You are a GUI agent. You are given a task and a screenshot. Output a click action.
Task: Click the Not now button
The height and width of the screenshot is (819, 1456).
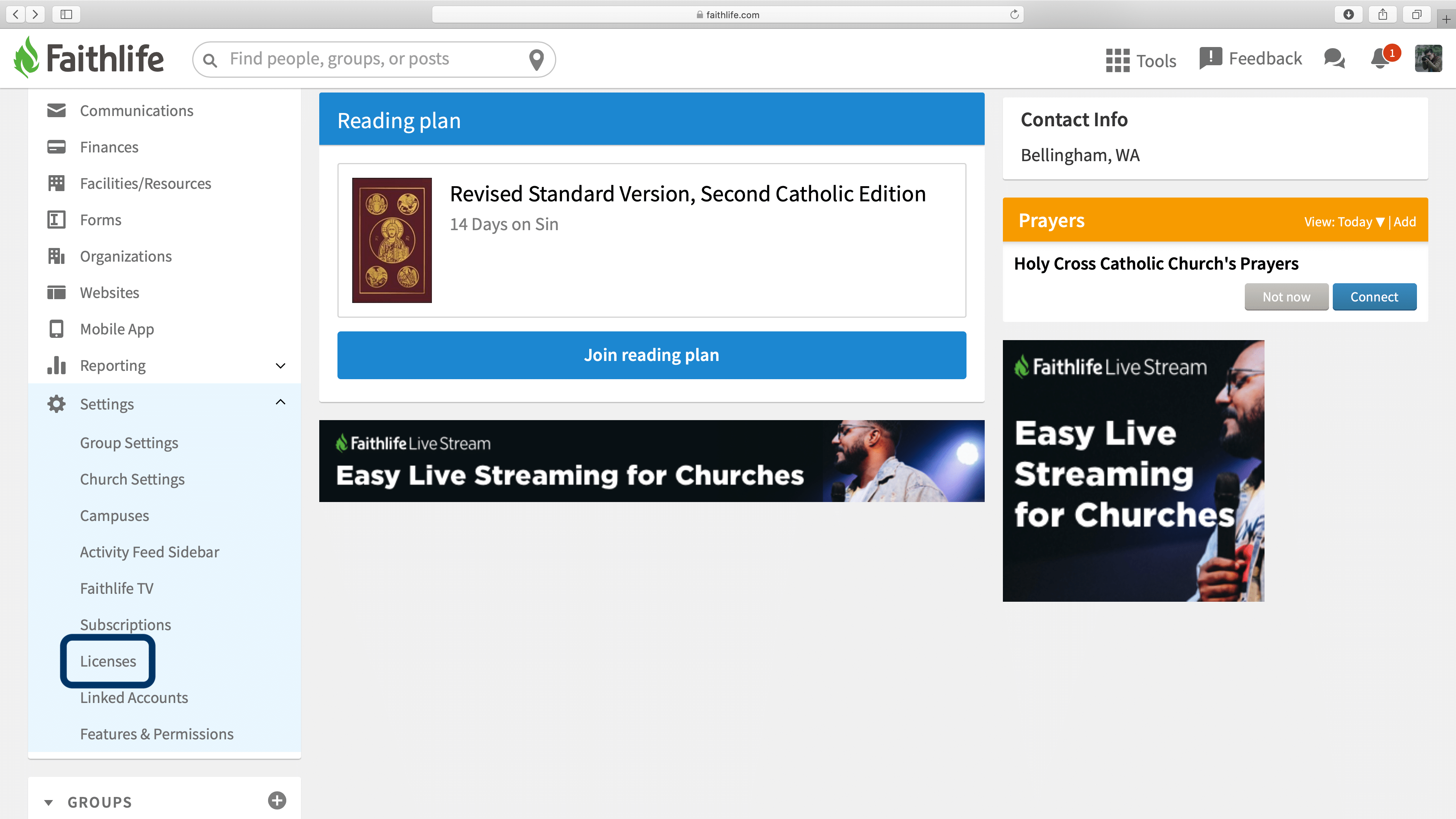(x=1286, y=297)
